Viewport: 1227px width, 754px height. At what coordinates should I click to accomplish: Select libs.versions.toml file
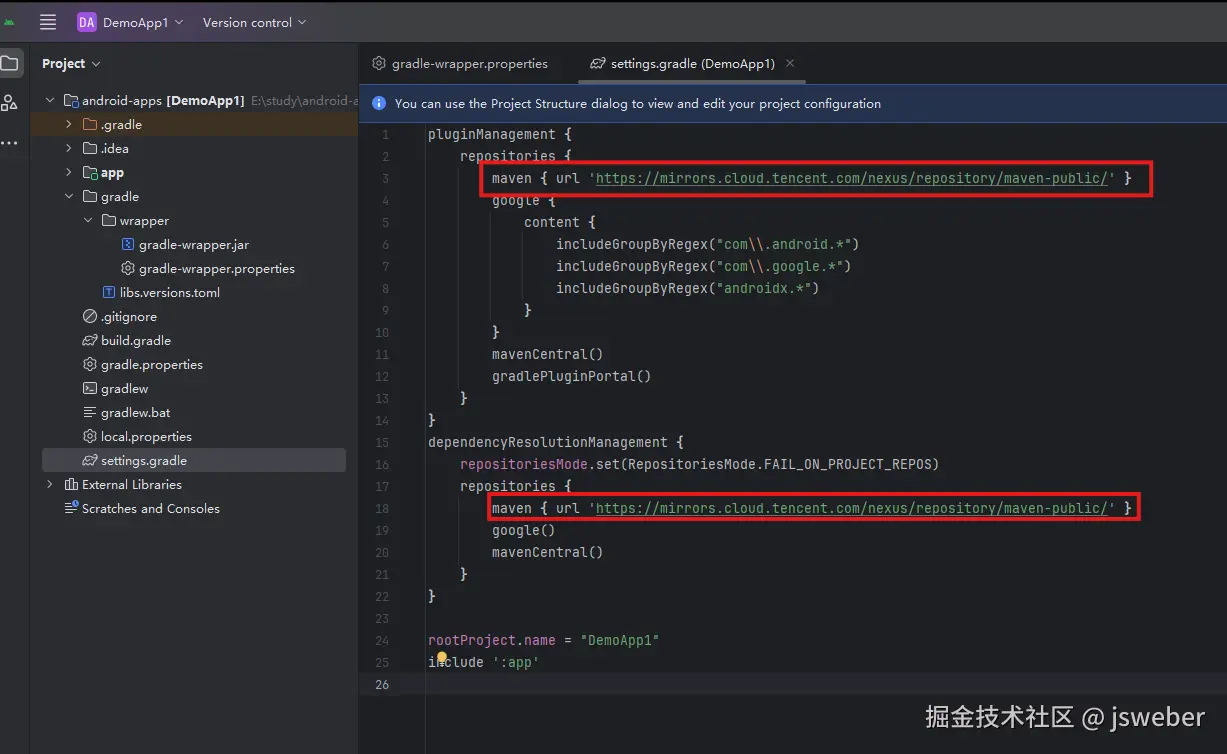169,292
